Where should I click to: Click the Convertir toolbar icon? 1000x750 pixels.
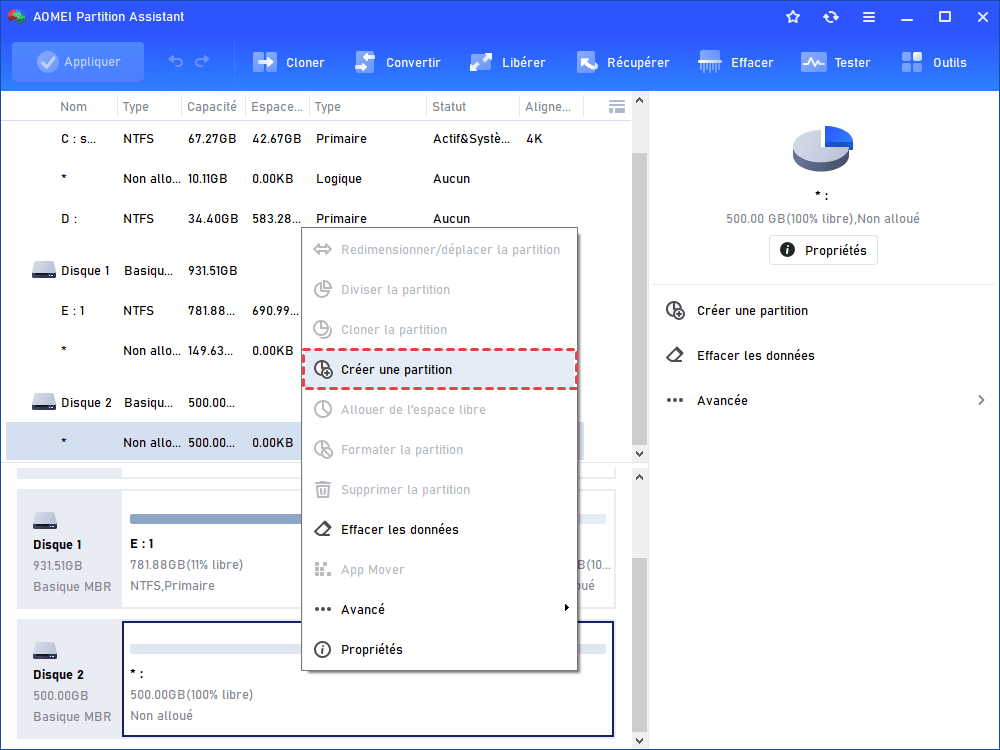pos(365,62)
